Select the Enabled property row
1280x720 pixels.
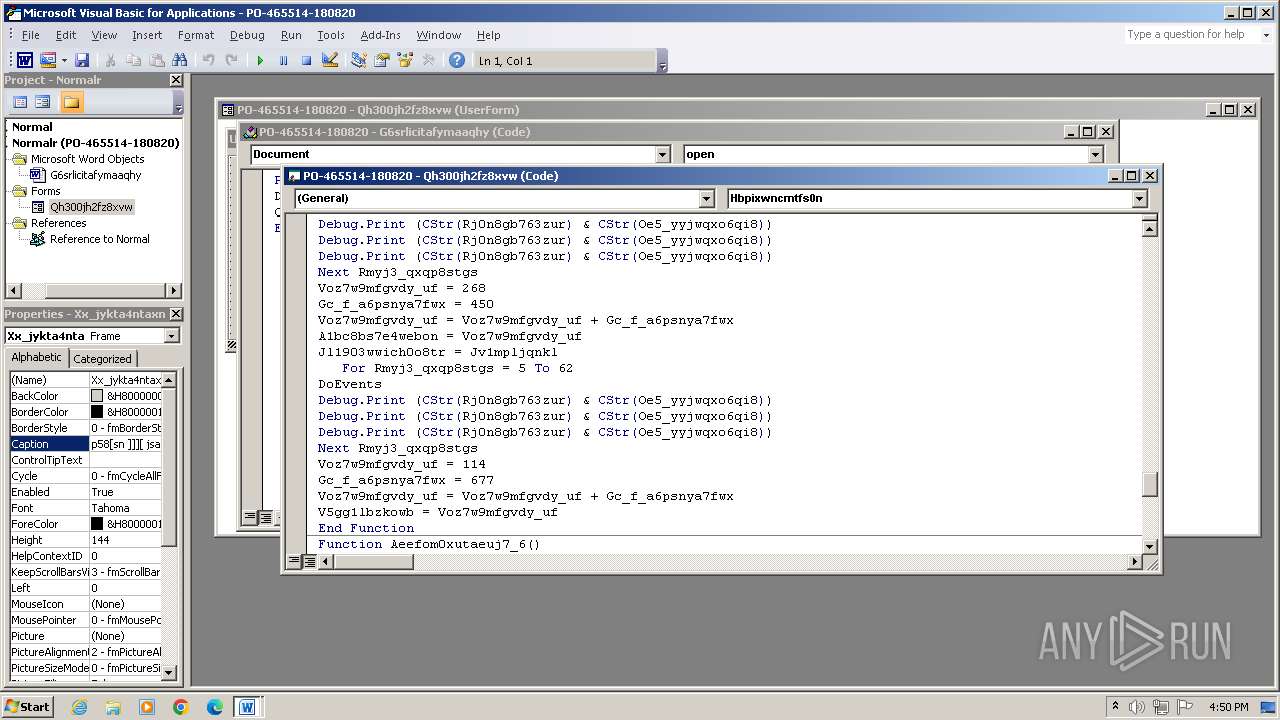pyautogui.click(x=85, y=492)
